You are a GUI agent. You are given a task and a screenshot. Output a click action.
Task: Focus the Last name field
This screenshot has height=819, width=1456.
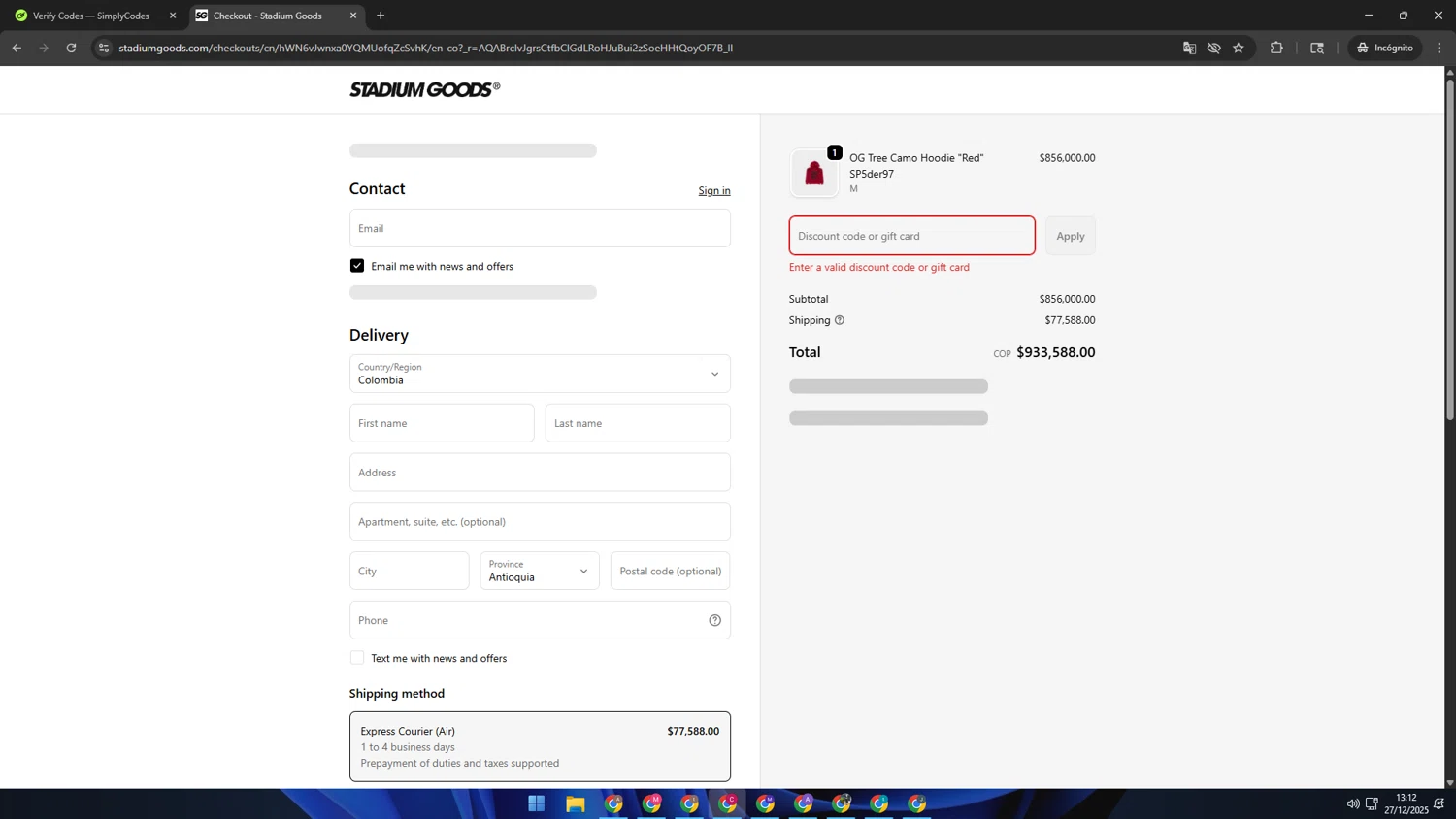pos(638,423)
